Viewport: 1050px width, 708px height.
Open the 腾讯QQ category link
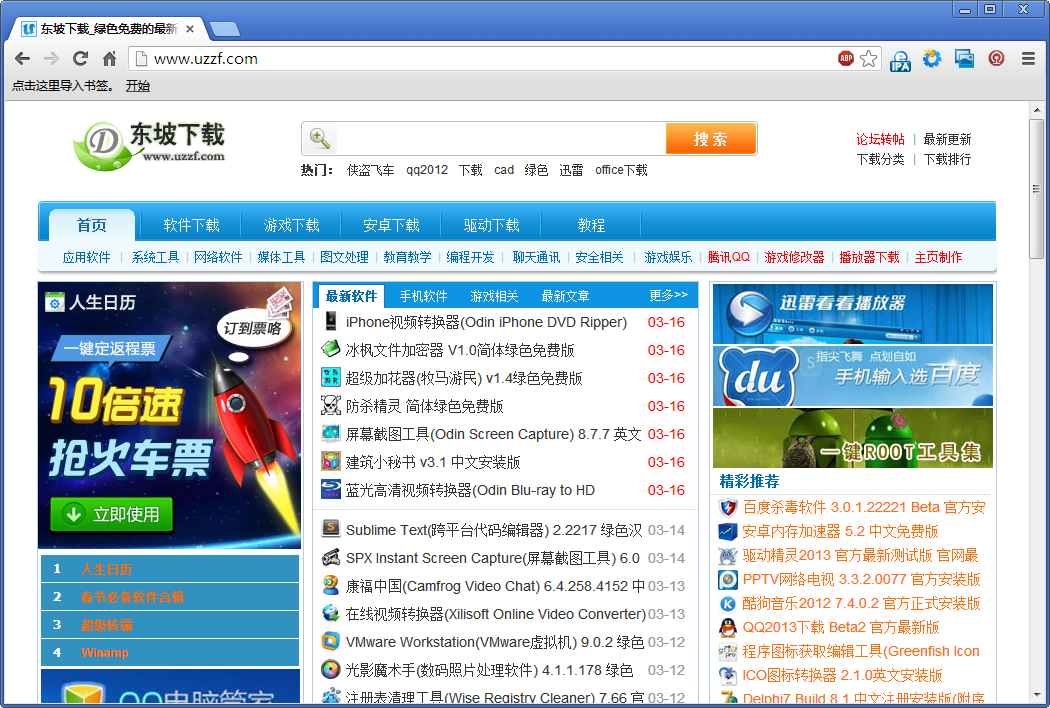click(x=729, y=257)
